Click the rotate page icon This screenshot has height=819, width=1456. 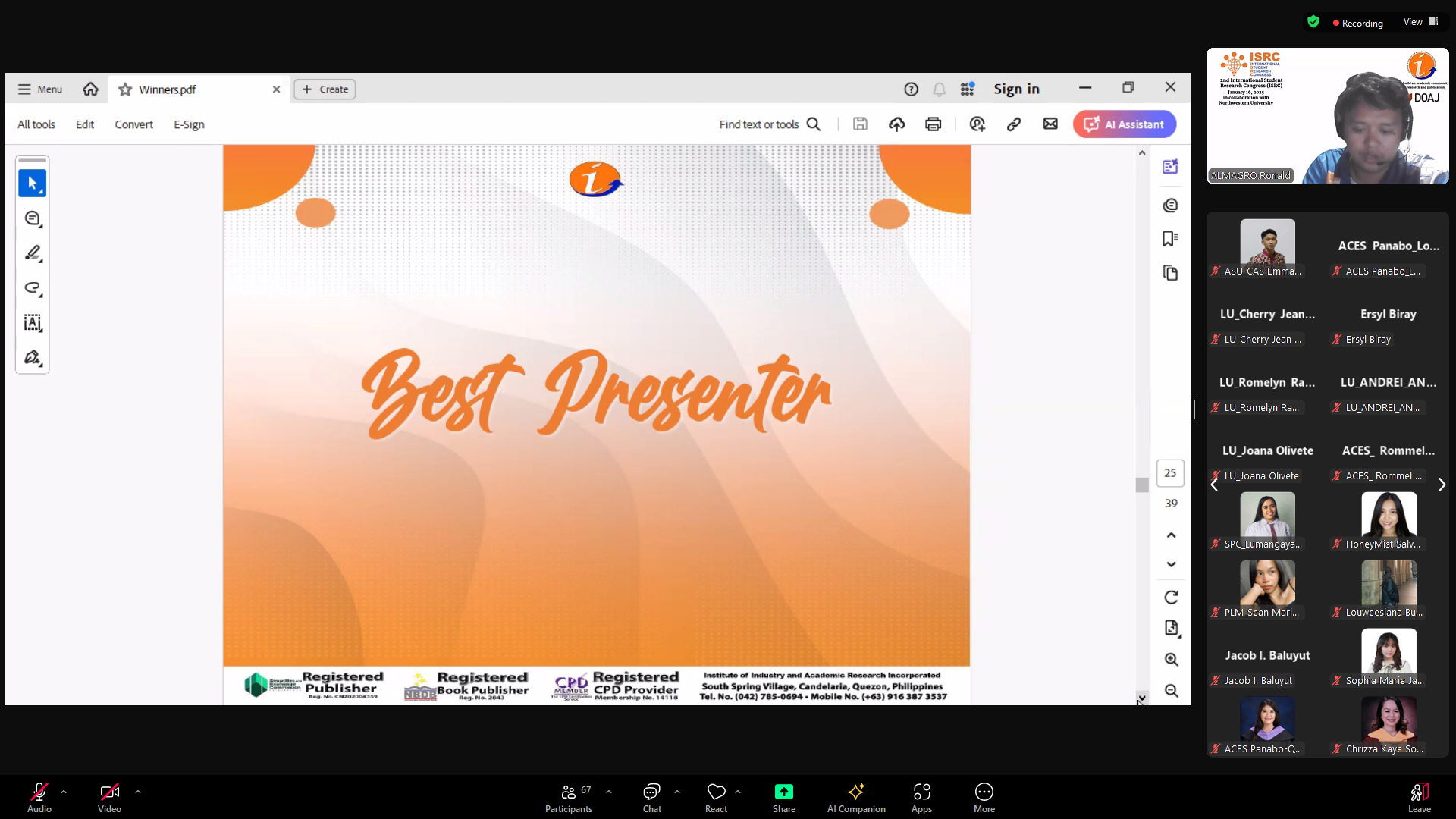click(x=1171, y=598)
